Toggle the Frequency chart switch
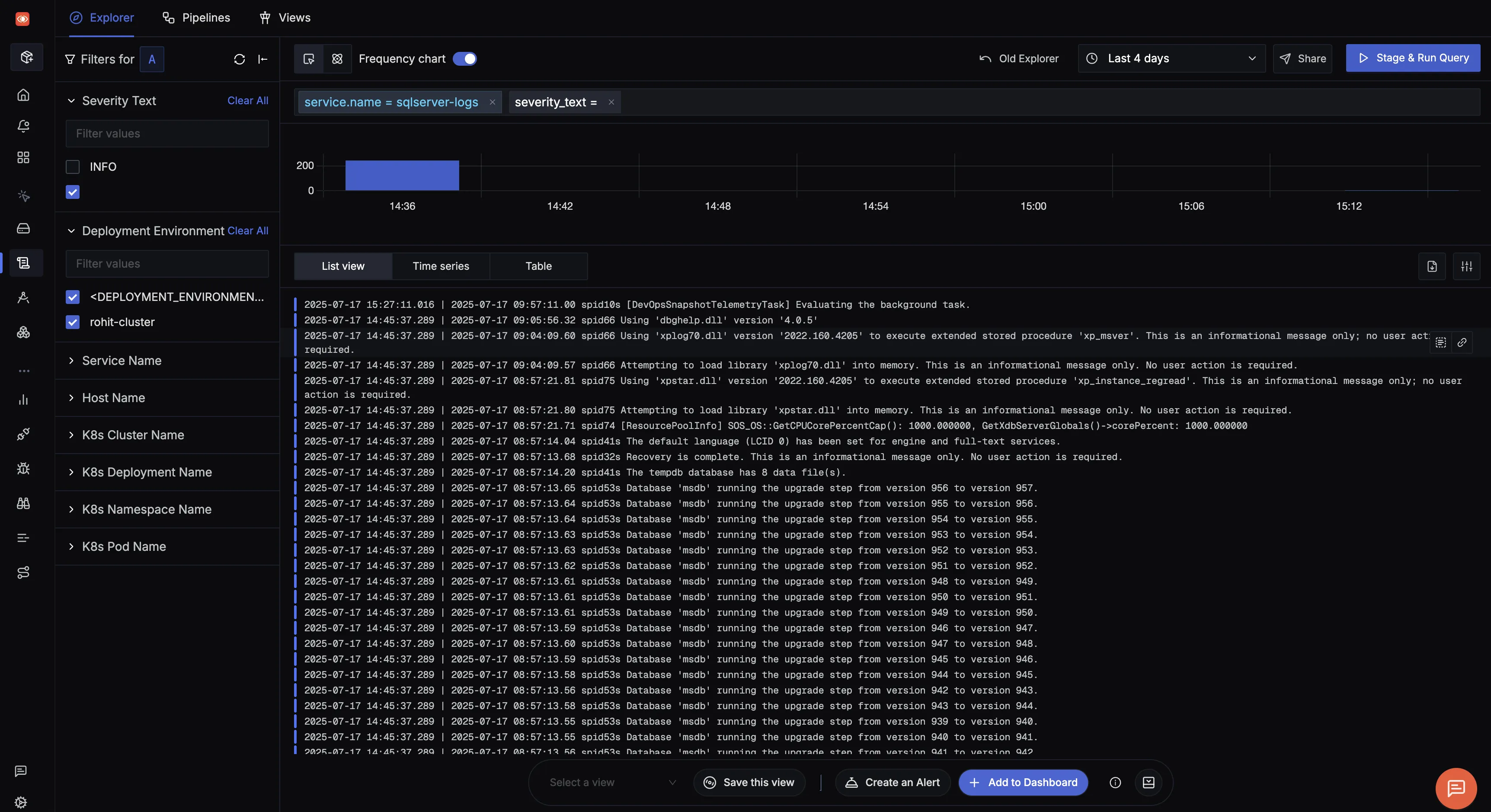Viewport: 1491px width, 812px height. pyautogui.click(x=464, y=59)
